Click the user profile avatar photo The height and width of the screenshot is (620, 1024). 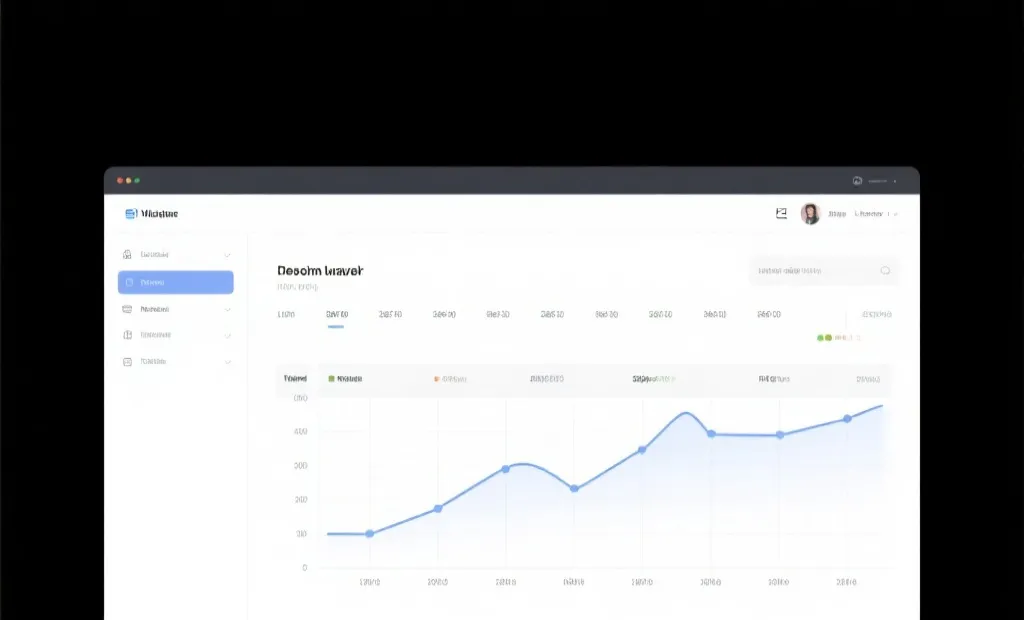810,214
